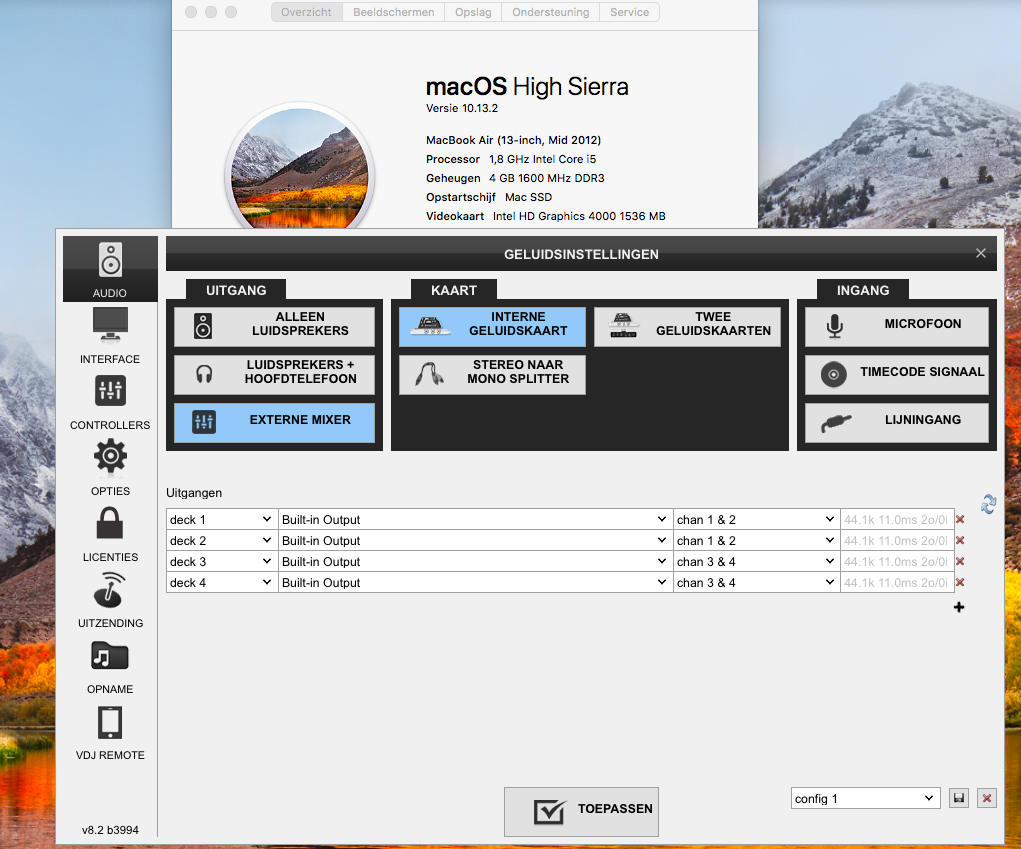This screenshot has width=1021, height=849.
Task: Remove the deck 1 output row
Action: 960,520
